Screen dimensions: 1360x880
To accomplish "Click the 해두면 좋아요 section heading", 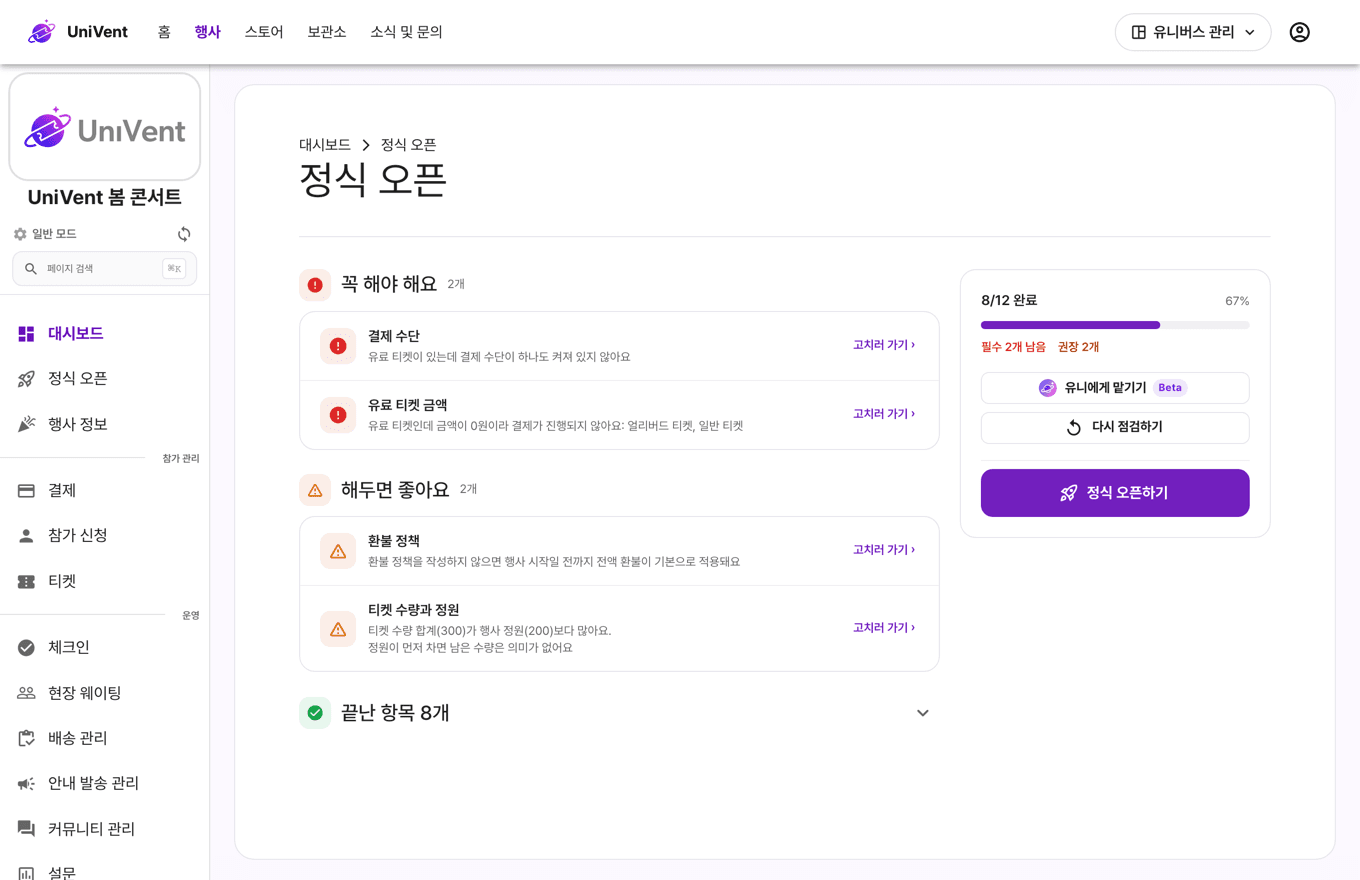I will tap(395, 489).
